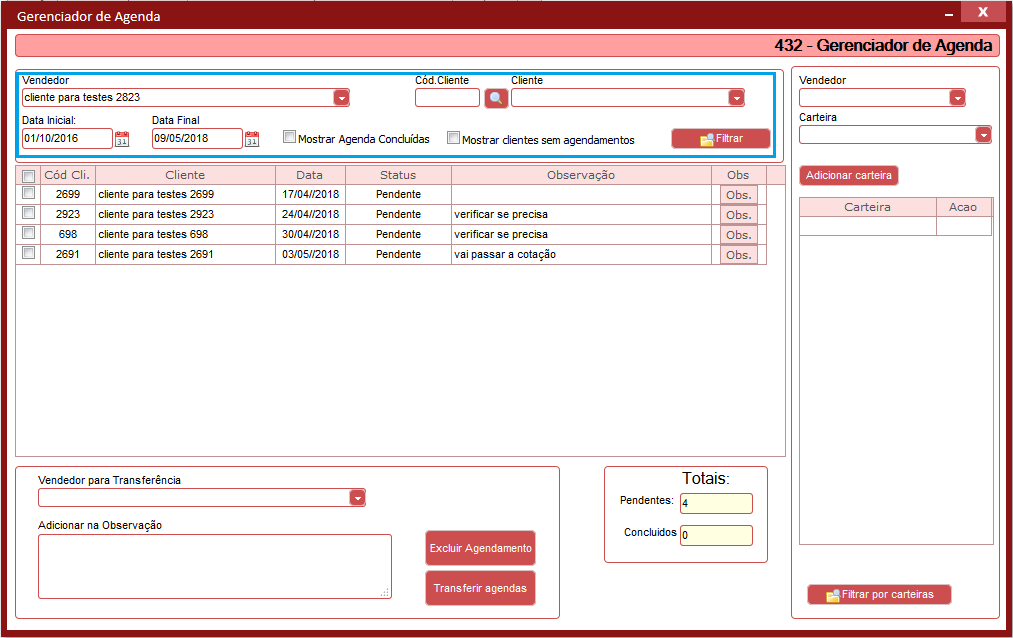Click the Data Inicial field with 01/10/2016
The width and height of the screenshot is (1013, 638).
(67, 138)
